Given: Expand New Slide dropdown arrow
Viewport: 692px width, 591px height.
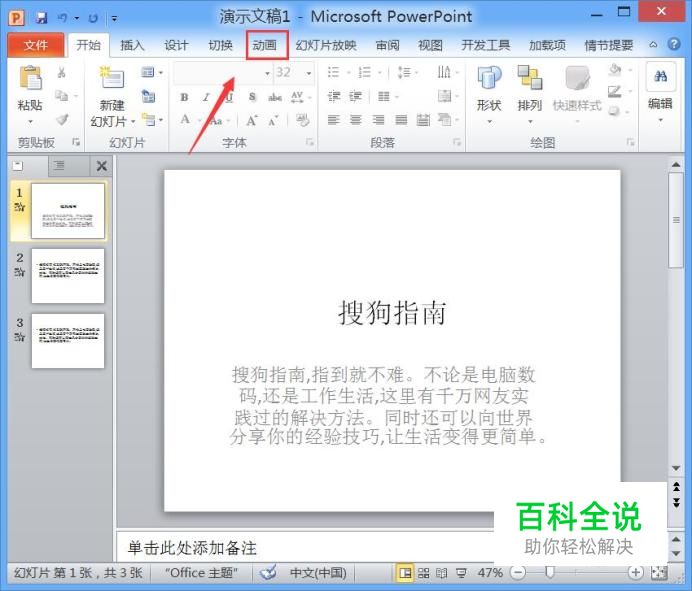Looking at the screenshot, I should click(133, 121).
